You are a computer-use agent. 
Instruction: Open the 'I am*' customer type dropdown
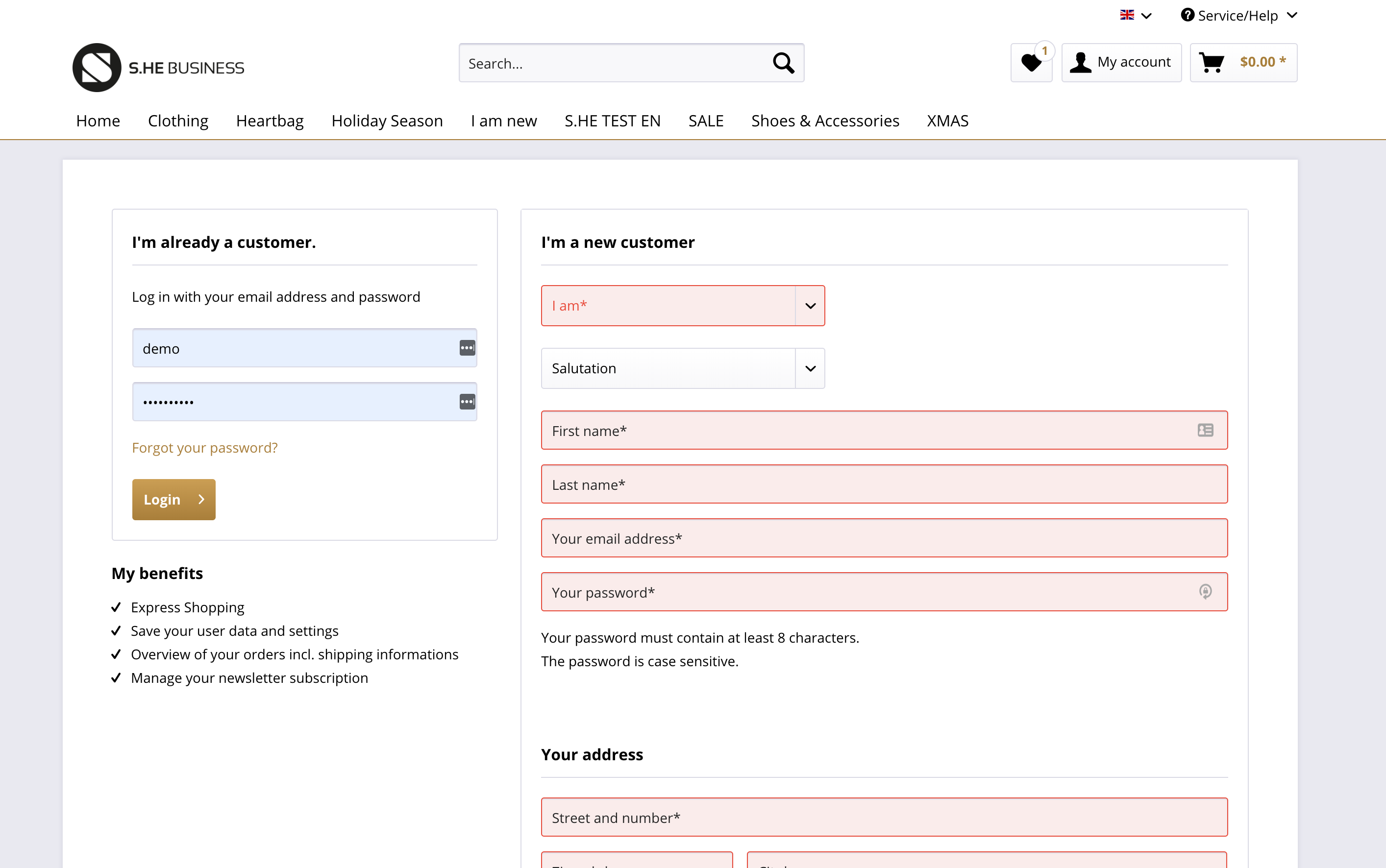coord(682,305)
